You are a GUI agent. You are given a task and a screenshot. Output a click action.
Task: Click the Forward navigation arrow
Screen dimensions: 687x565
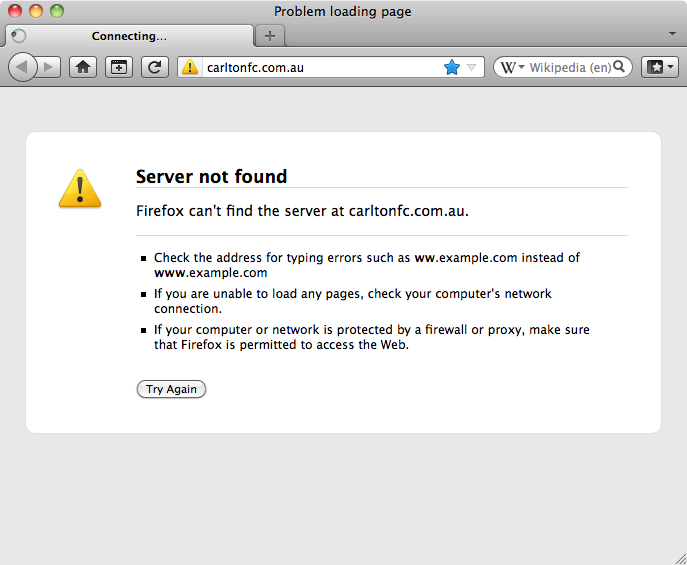tap(49, 67)
